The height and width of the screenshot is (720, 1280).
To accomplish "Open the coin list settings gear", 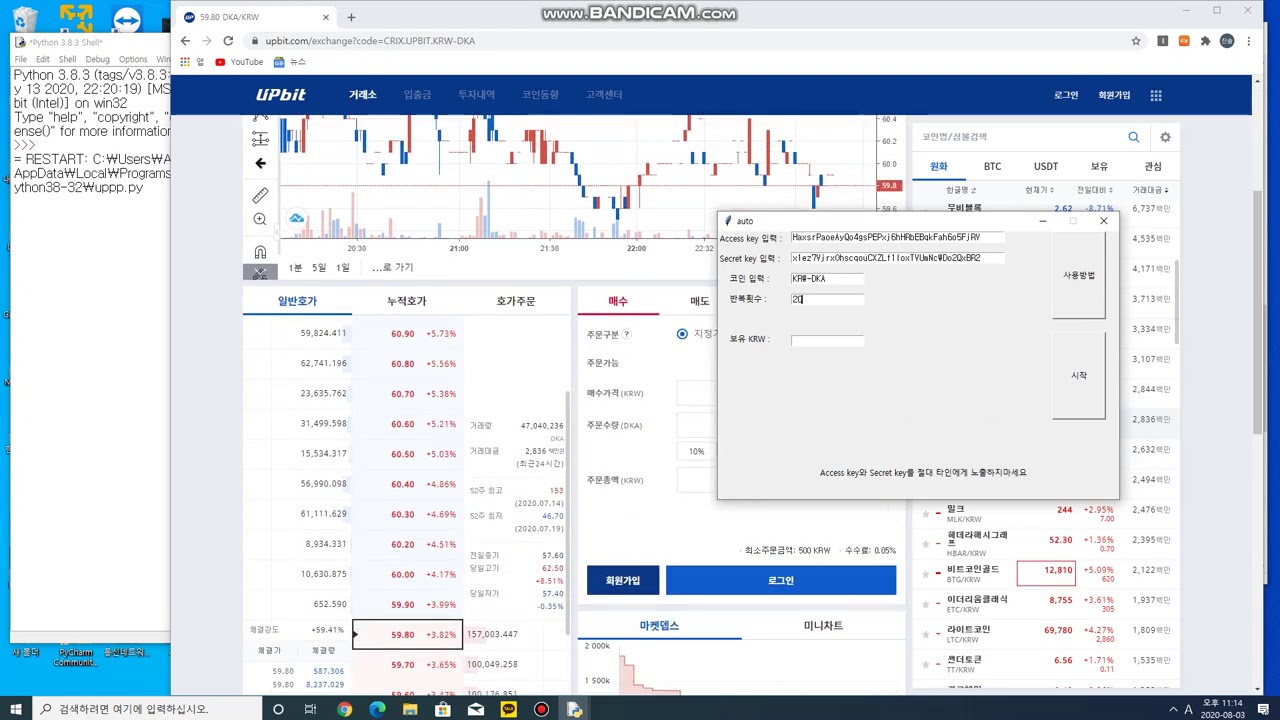I will 1165,137.
